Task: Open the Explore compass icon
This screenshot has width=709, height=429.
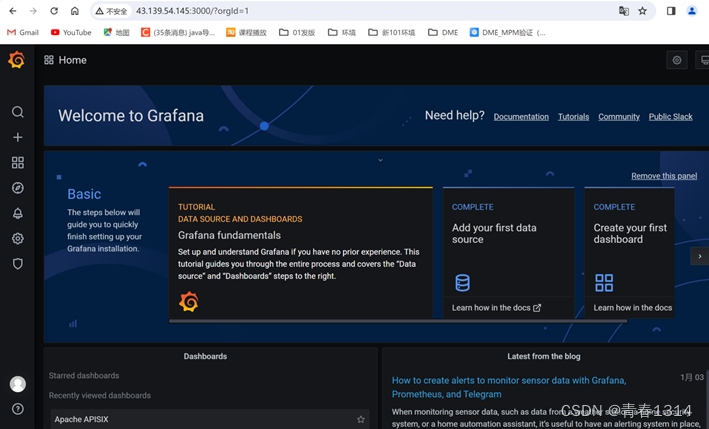Action: coord(18,188)
